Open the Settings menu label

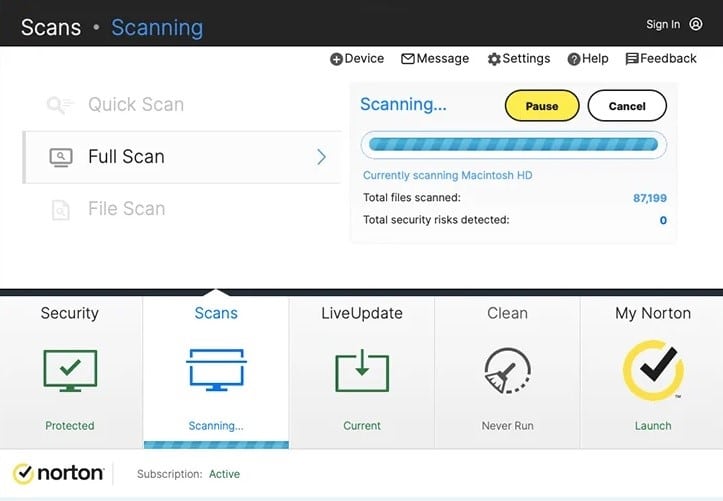[526, 59]
